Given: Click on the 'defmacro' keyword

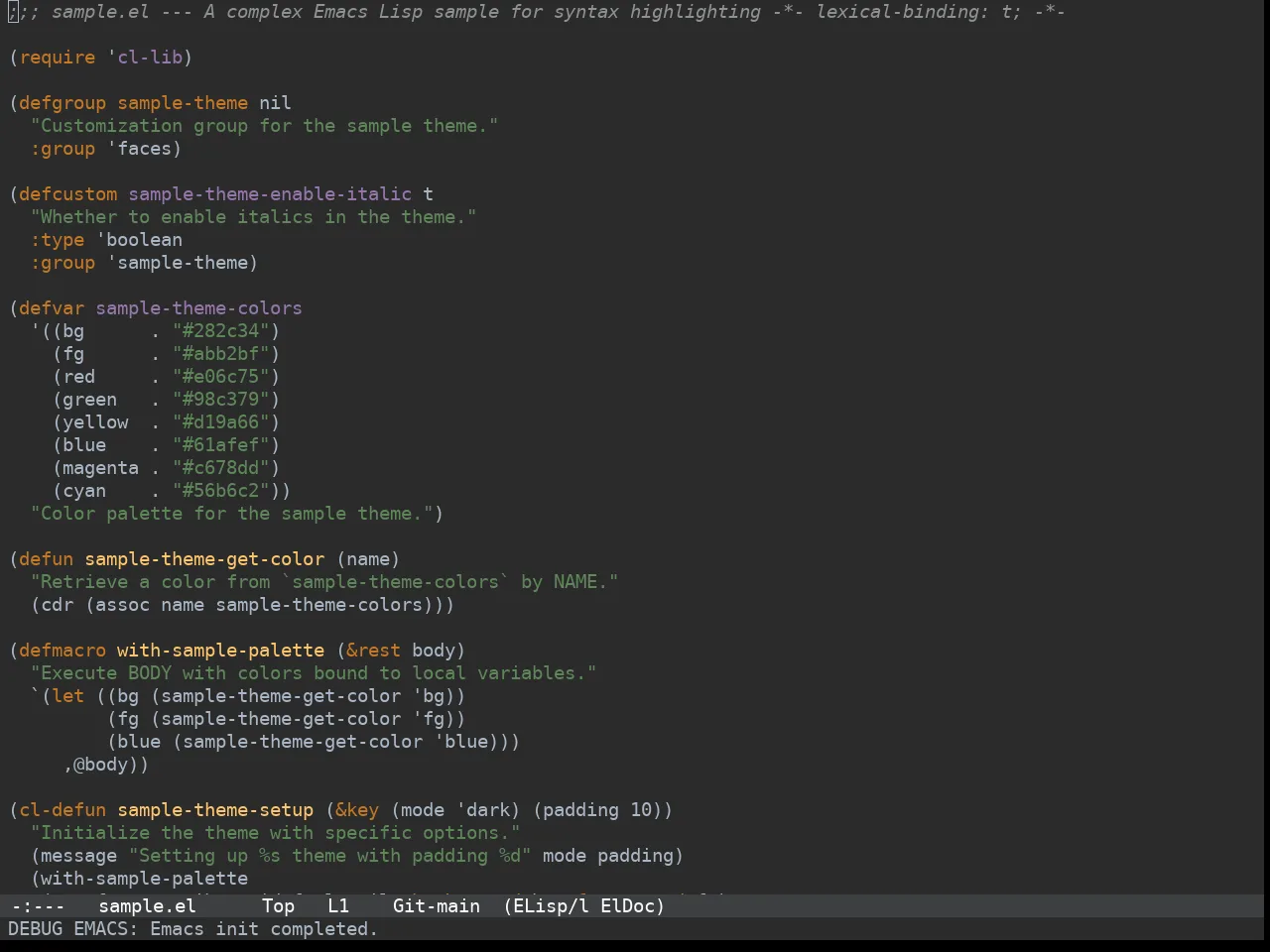Looking at the screenshot, I should [63, 651].
